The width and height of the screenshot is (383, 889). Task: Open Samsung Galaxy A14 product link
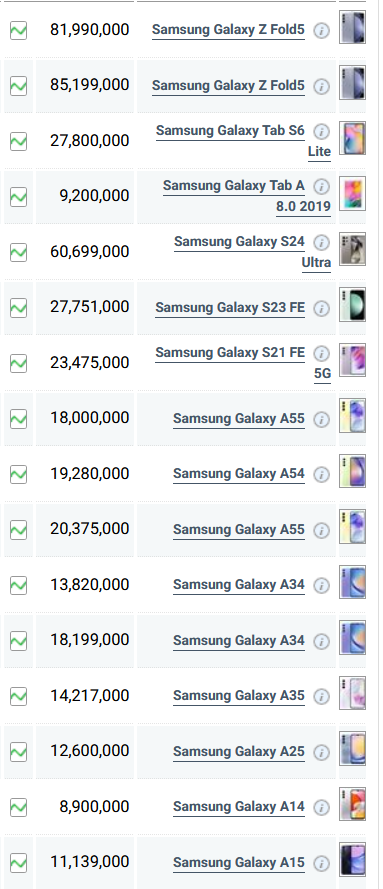pos(239,807)
